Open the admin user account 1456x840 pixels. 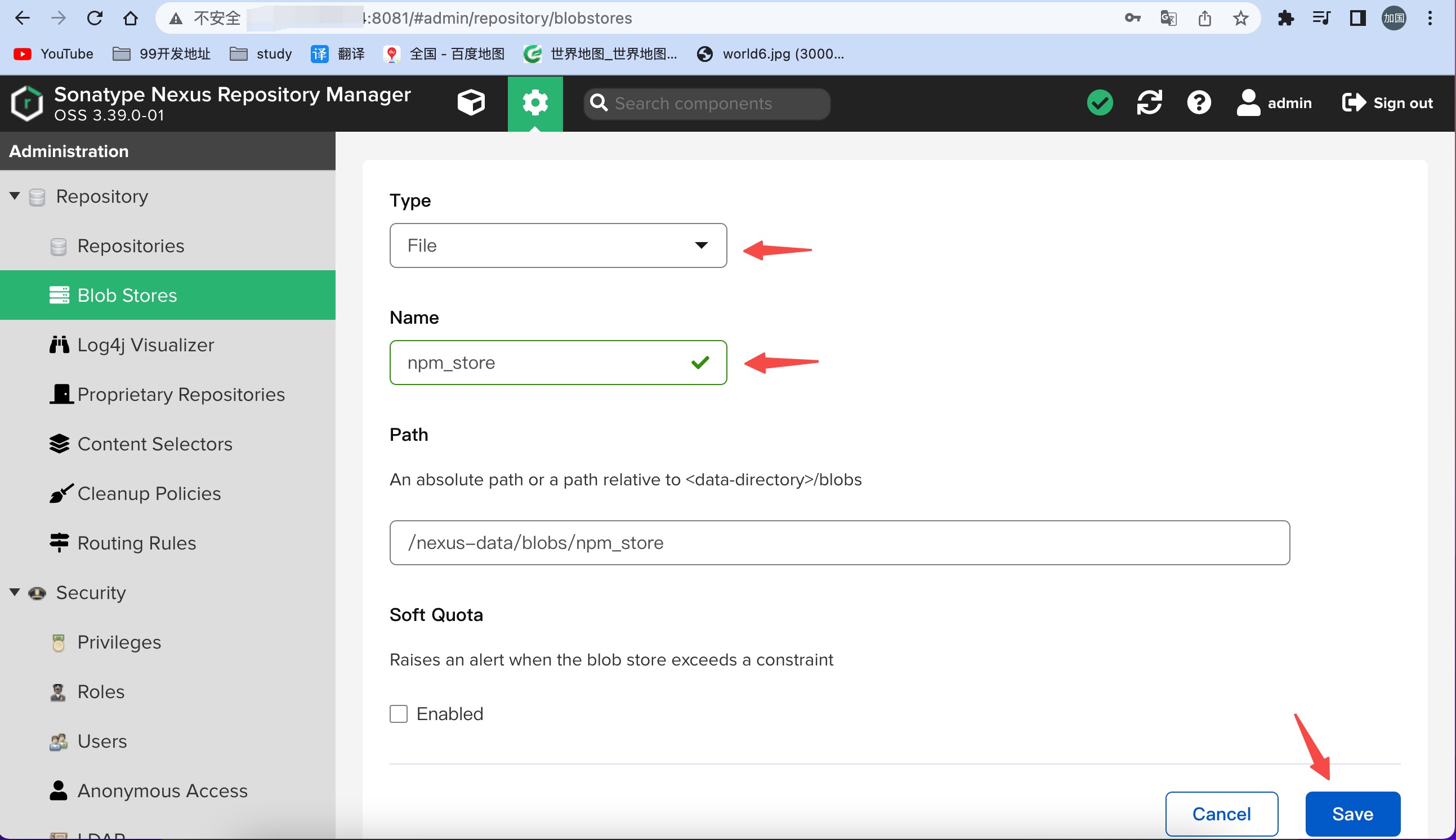coord(1274,102)
